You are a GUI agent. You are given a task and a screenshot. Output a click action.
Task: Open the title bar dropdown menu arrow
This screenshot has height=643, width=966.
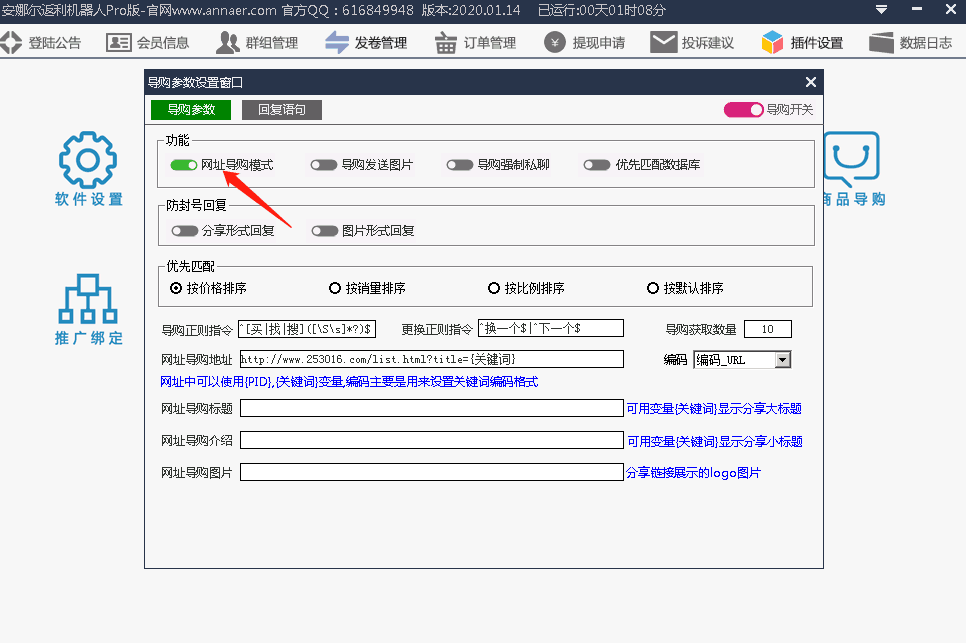882,9
